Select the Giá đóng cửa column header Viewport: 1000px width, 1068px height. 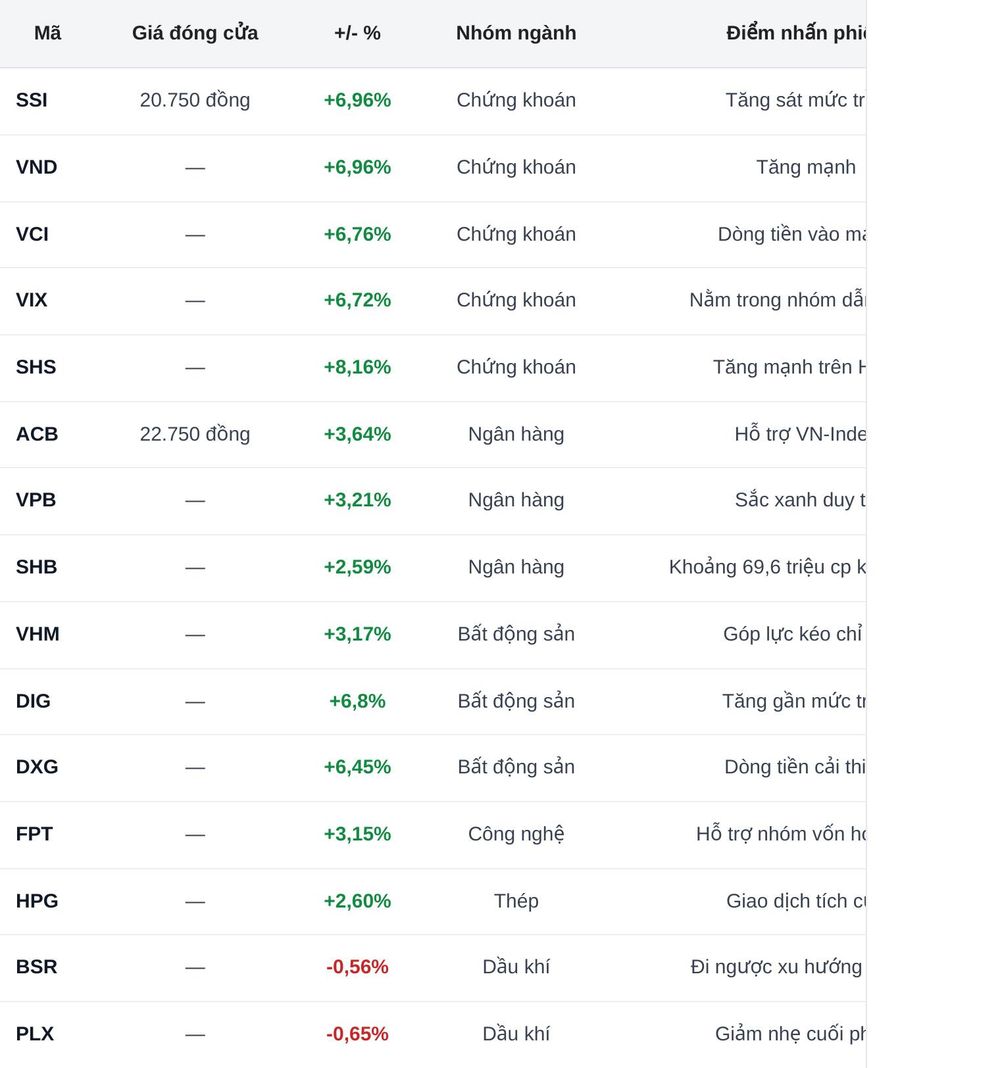pyautogui.click(x=195, y=33)
